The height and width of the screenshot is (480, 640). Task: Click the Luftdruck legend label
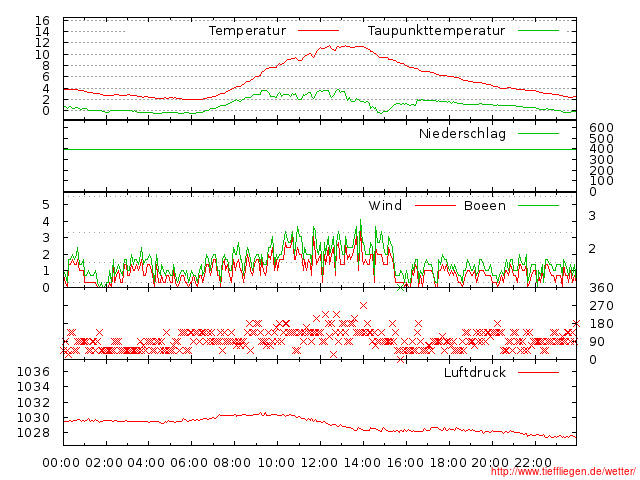pyautogui.click(x=475, y=372)
